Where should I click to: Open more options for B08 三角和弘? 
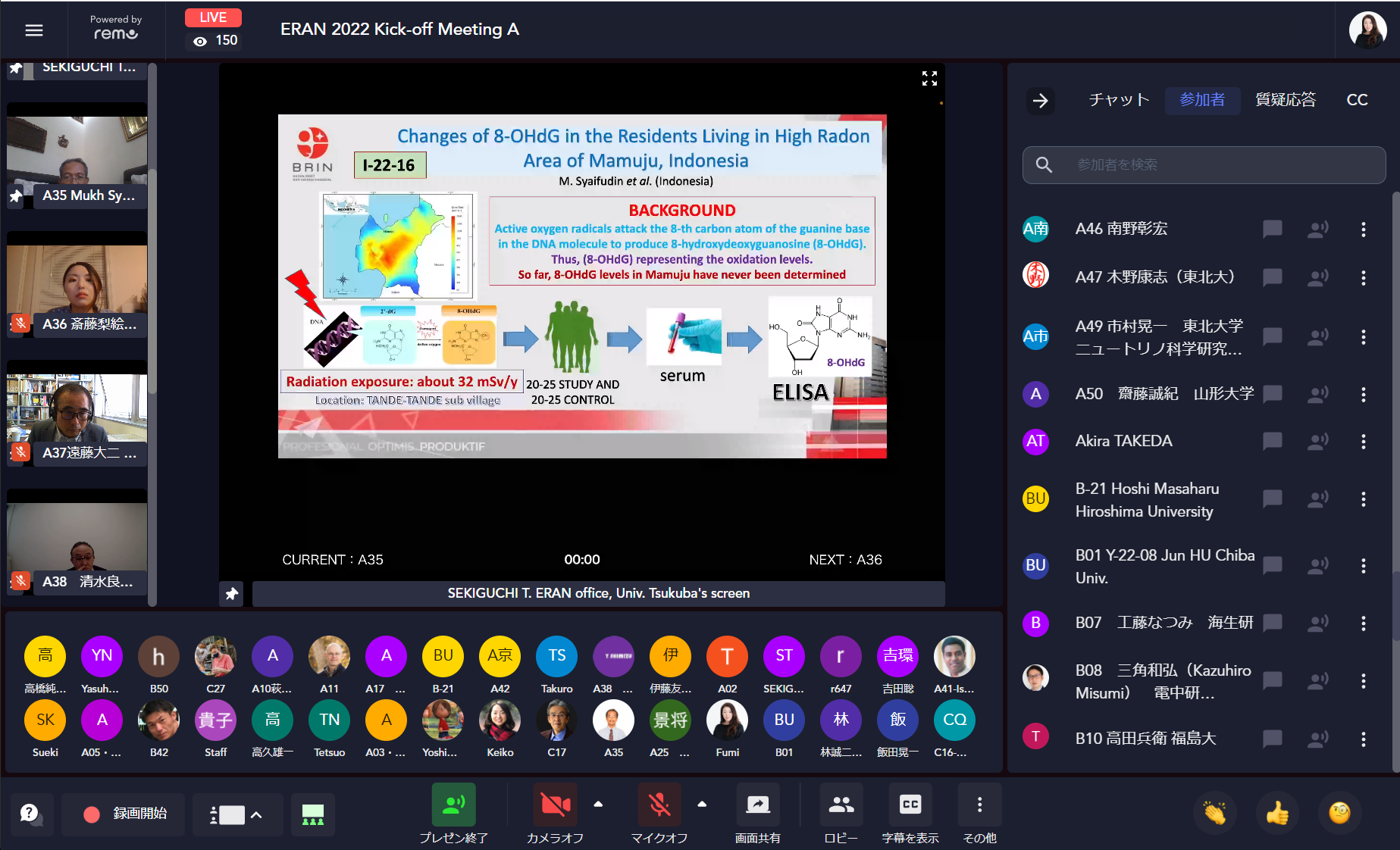tap(1363, 681)
